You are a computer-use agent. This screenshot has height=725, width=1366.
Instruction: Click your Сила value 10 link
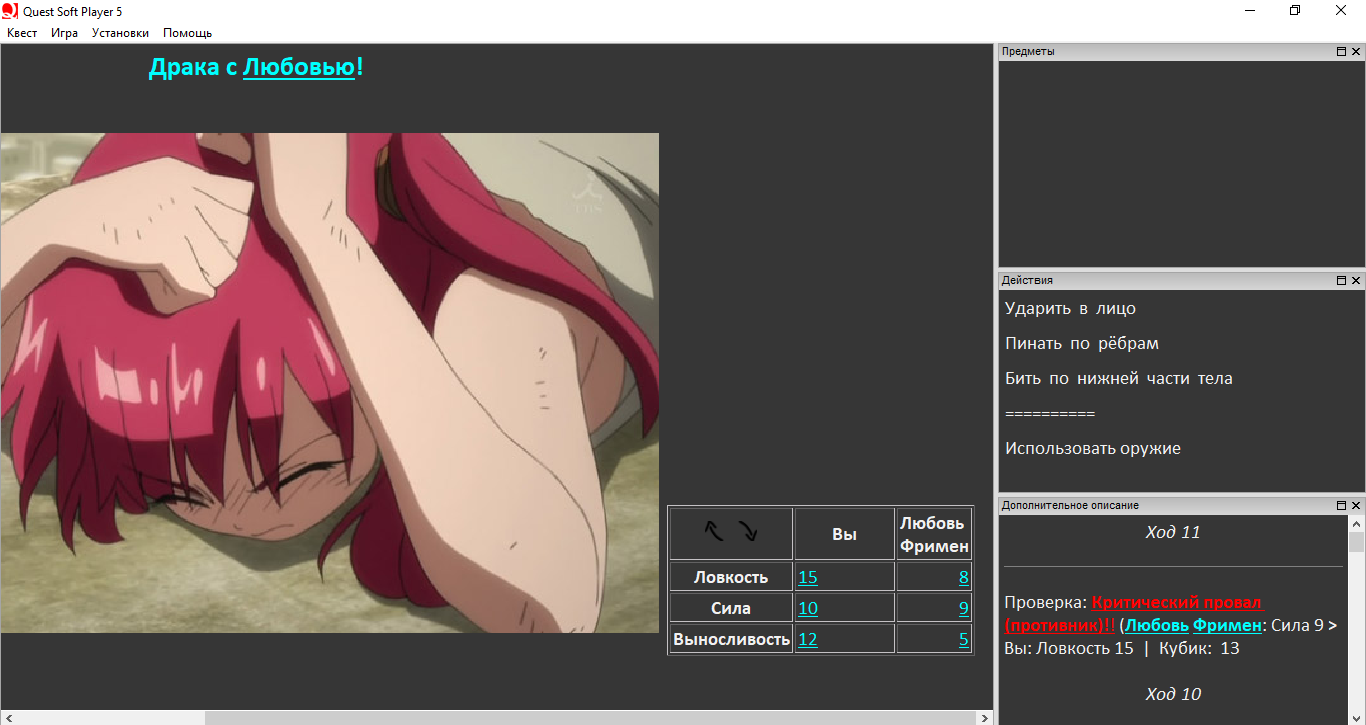808,608
